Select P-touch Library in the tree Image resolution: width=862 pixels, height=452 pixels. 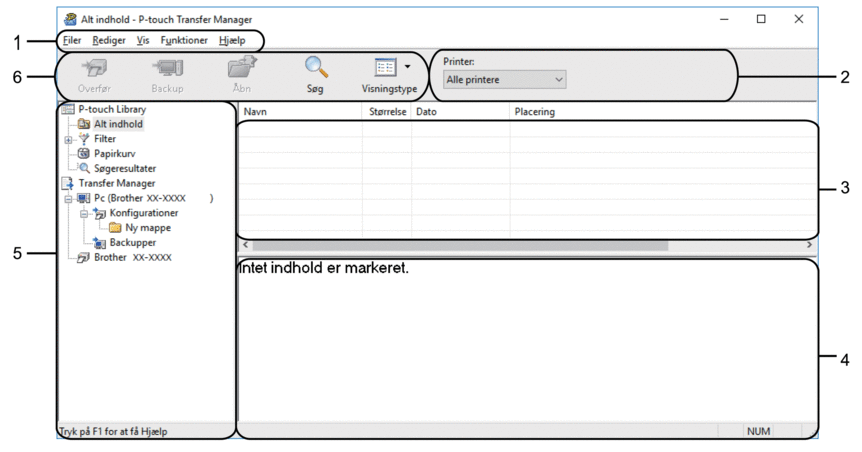point(112,109)
